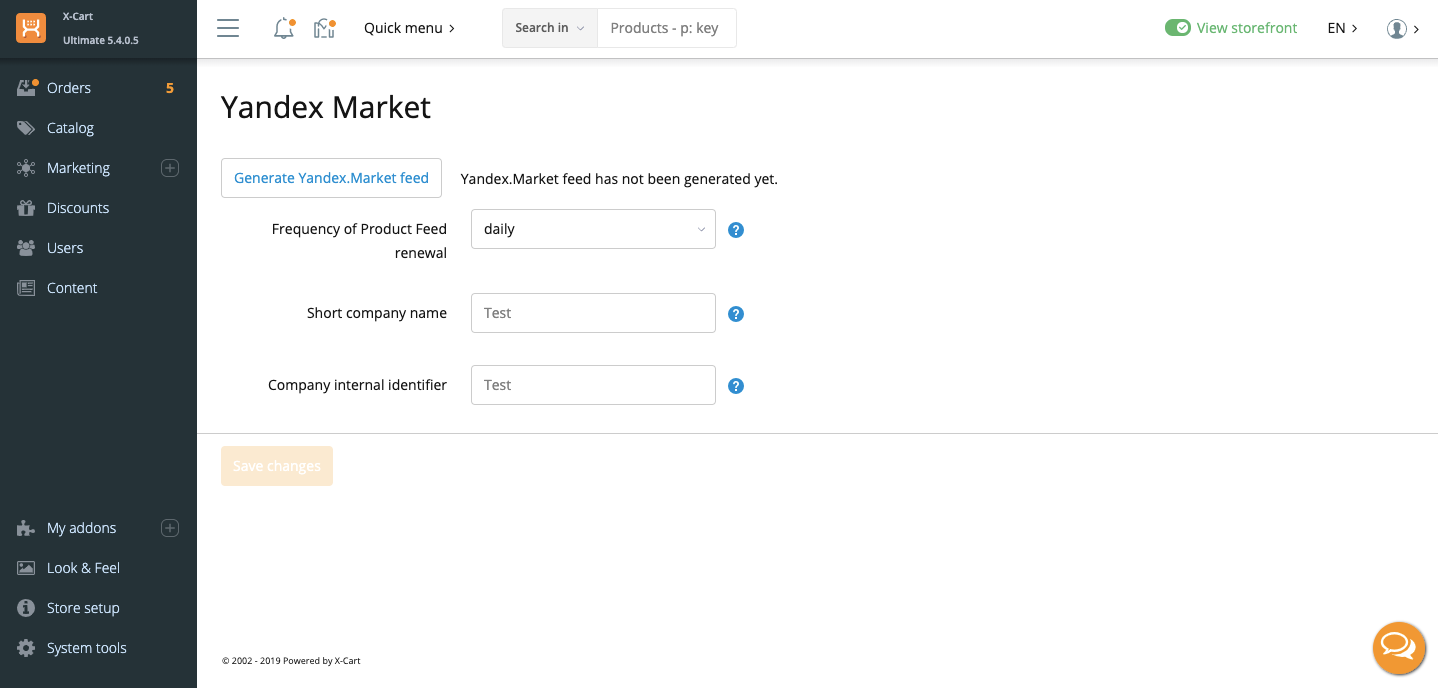The image size is (1438, 688).
Task: Click the Save changes button
Action: 277,466
